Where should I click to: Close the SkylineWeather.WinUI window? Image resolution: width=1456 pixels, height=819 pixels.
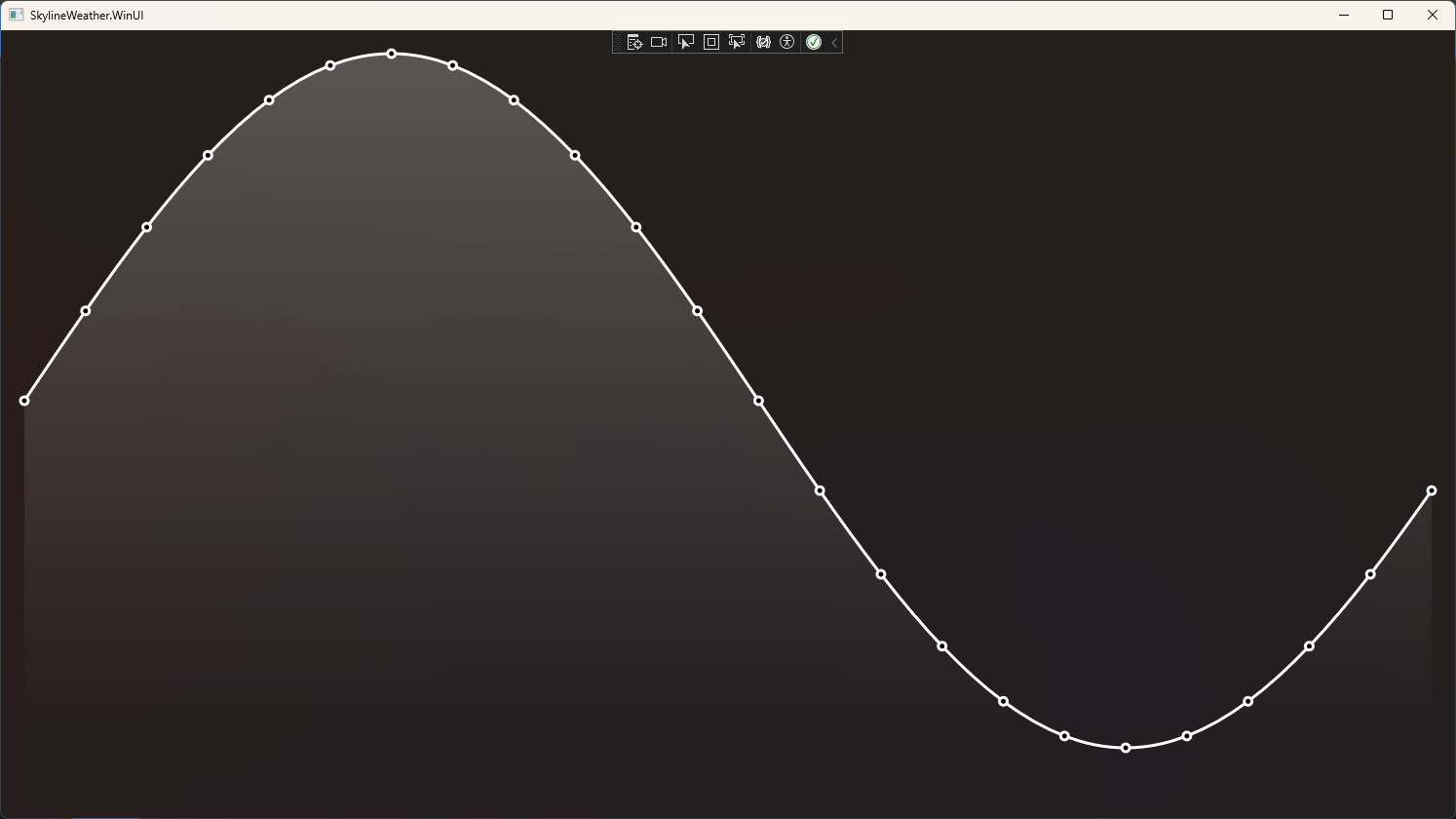[x=1432, y=15]
